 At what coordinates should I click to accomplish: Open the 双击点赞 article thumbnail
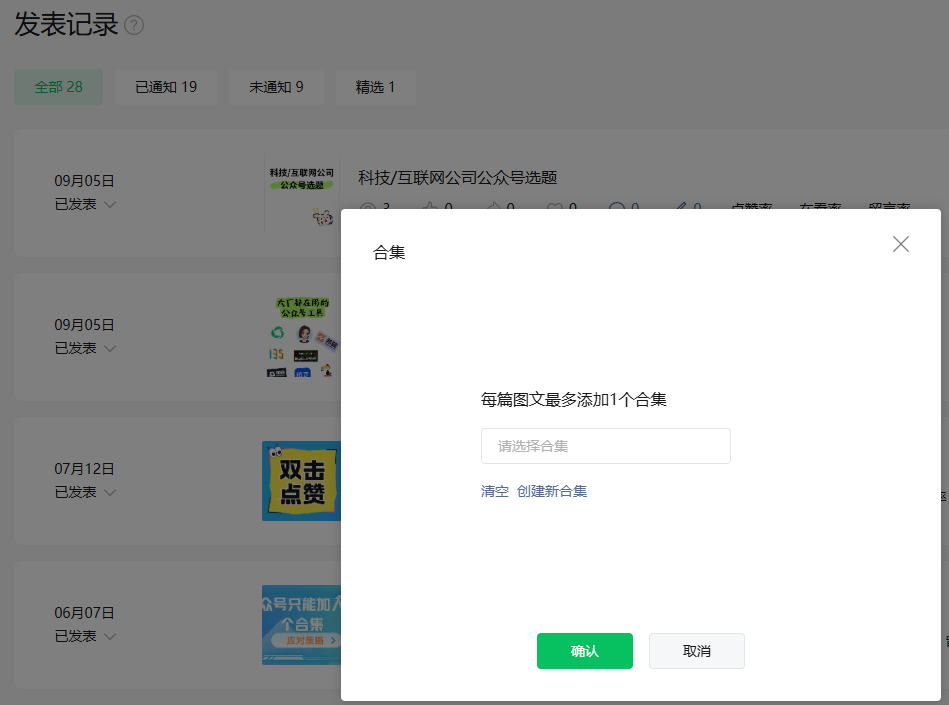[301, 481]
